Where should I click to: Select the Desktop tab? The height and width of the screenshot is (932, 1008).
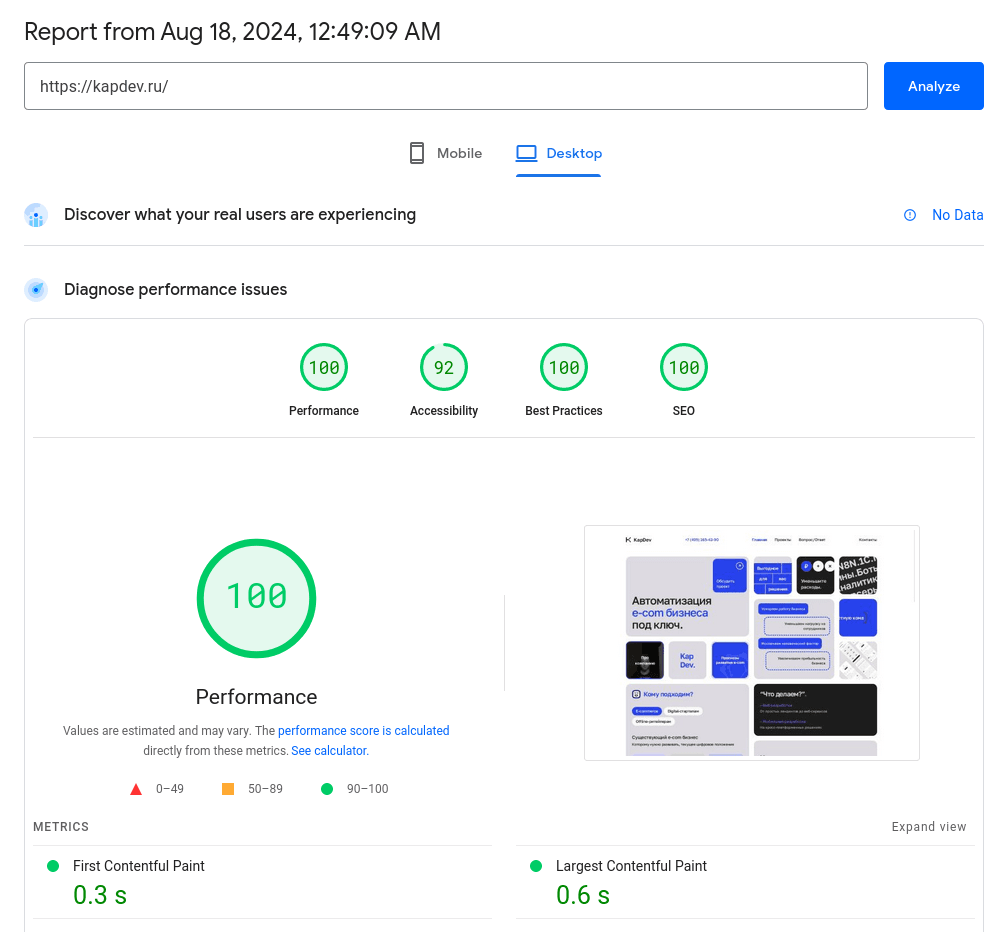(559, 153)
